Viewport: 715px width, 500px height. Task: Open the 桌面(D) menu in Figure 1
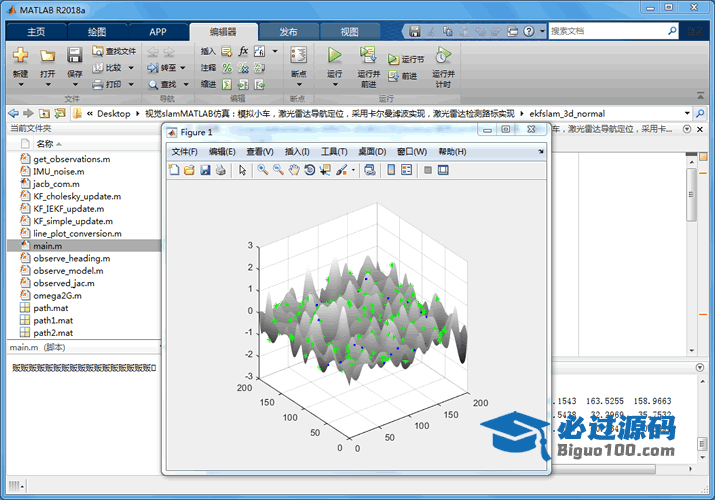(x=372, y=151)
